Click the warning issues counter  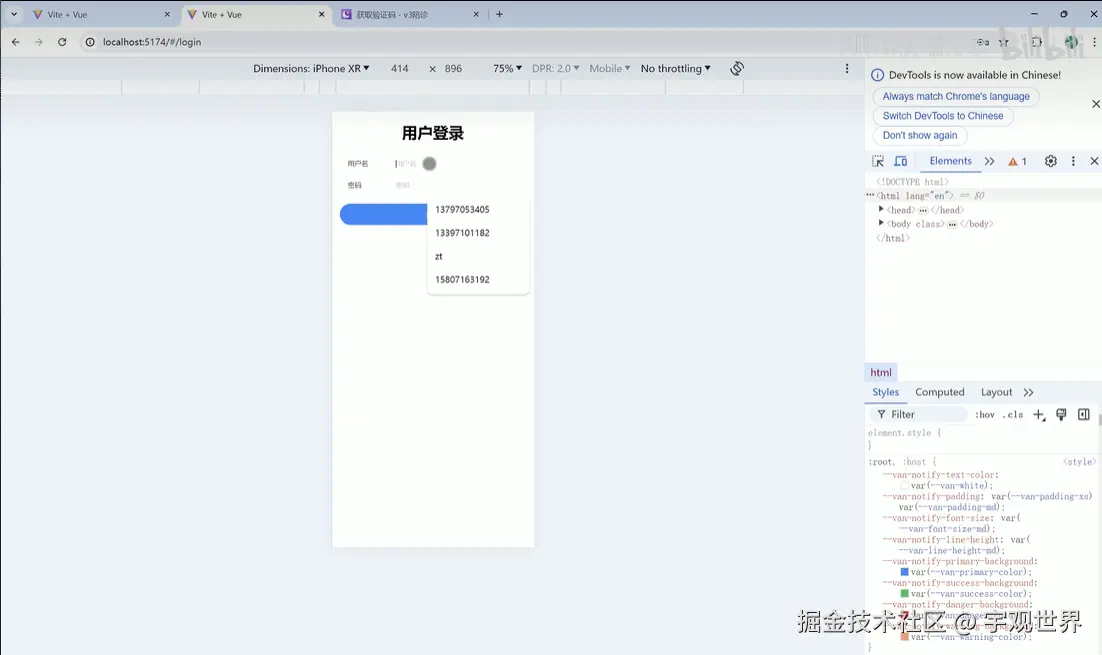pos(1018,162)
